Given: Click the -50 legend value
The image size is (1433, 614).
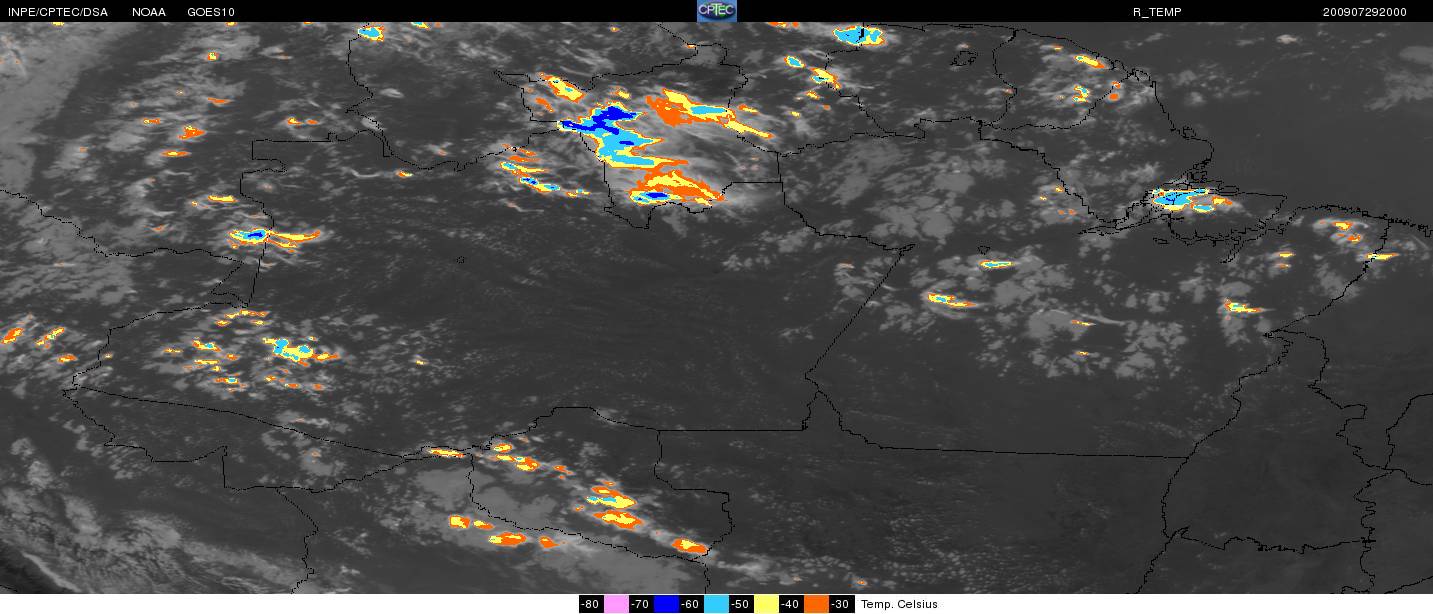Looking at the screenshot, I should (740, 604).
